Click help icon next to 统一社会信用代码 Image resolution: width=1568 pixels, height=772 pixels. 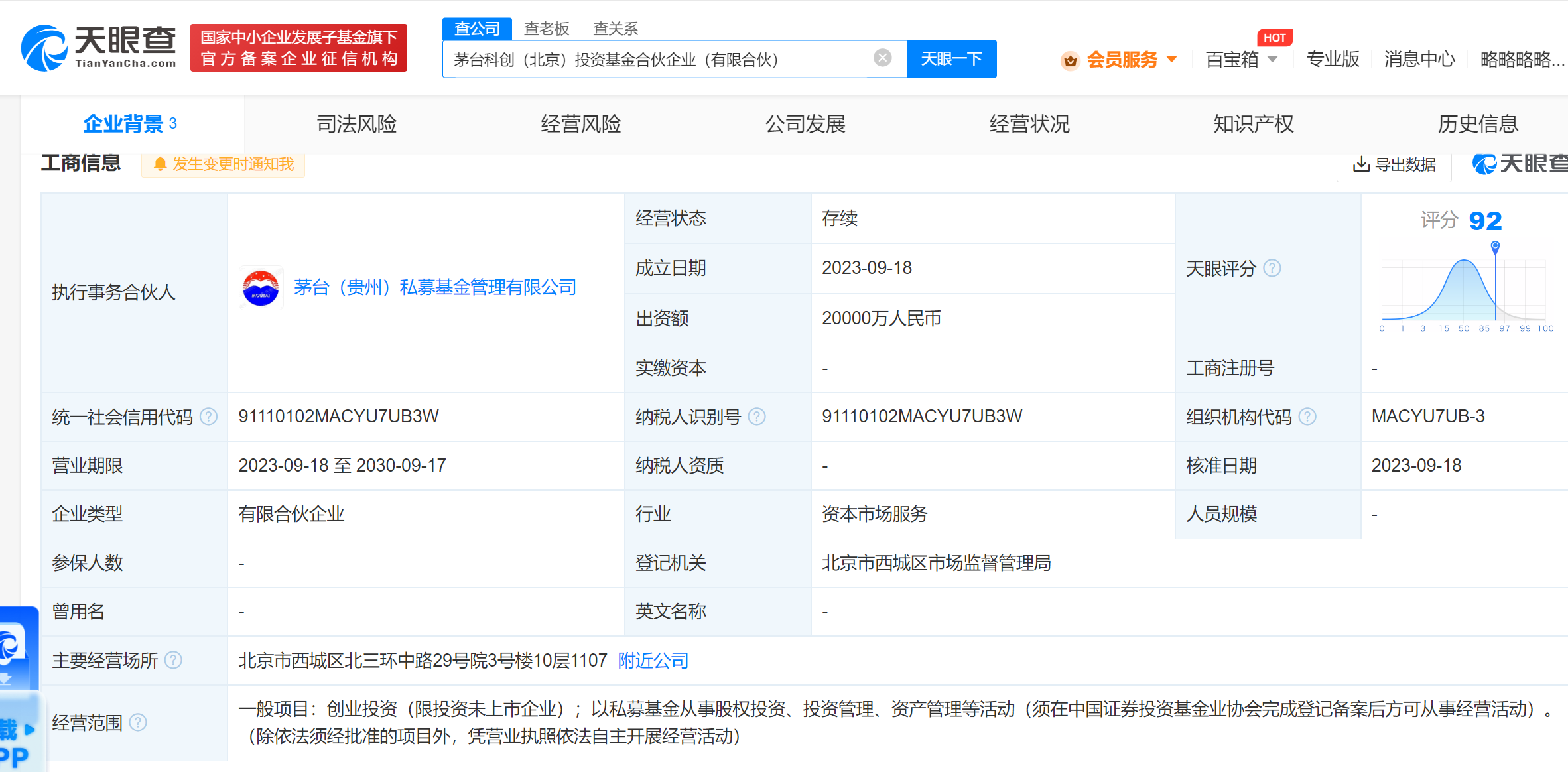click(x=208, y=417)
